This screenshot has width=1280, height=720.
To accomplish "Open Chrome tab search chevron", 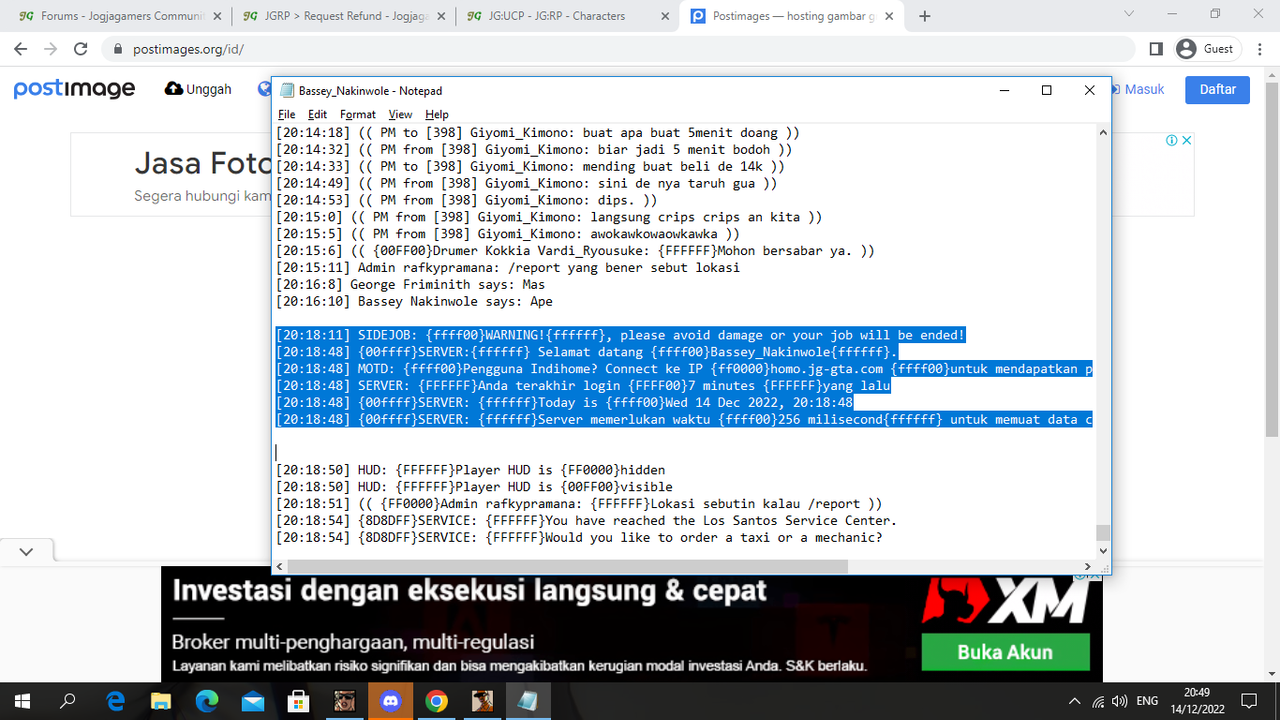I will [x=1129, y=14].
